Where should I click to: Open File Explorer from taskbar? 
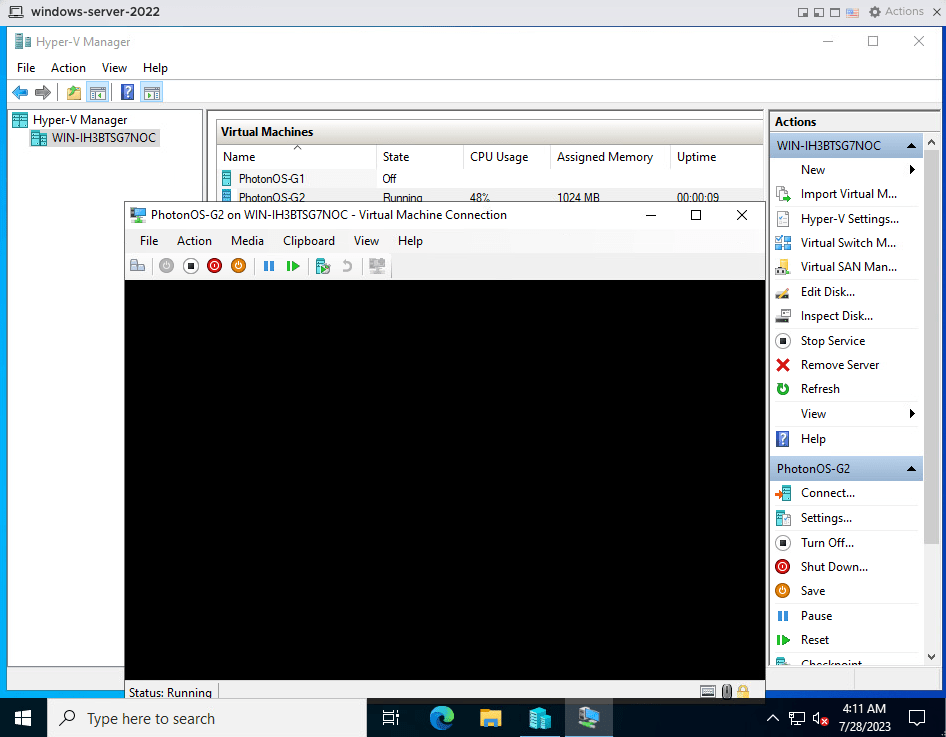490,718
